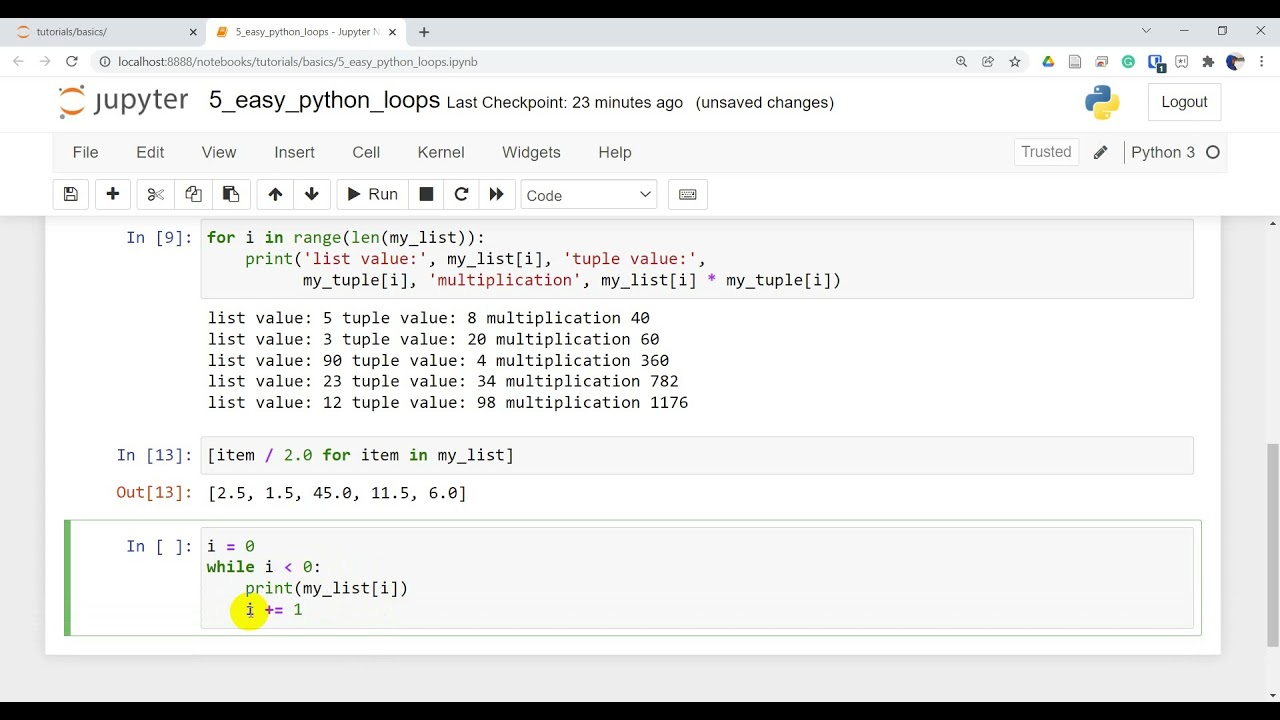Viewport: 1280px width, 720px height.
Task: Open the Widgets menu
Action: (531, 152)
